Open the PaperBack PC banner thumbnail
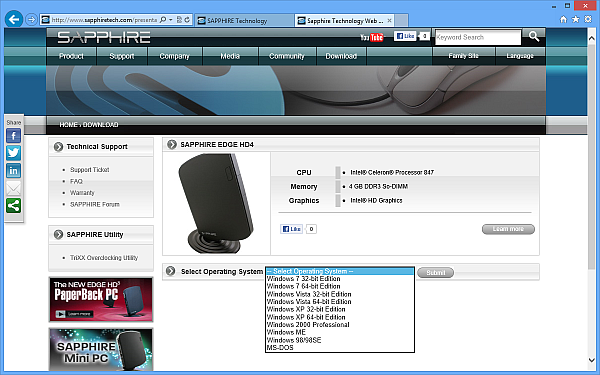Screen dimensions: 600x375 click(x=101, y=300)
